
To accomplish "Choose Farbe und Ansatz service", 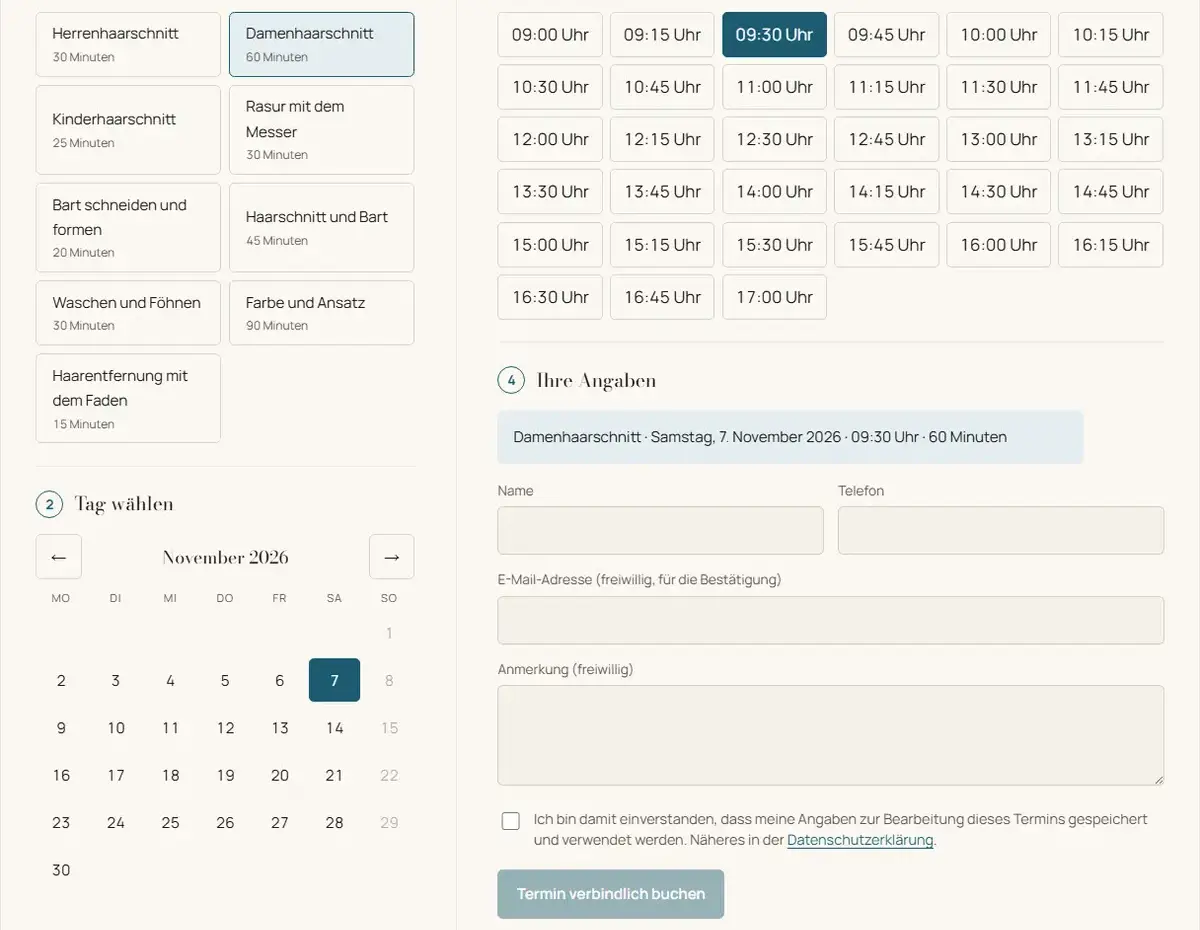I will pos(321,313).
